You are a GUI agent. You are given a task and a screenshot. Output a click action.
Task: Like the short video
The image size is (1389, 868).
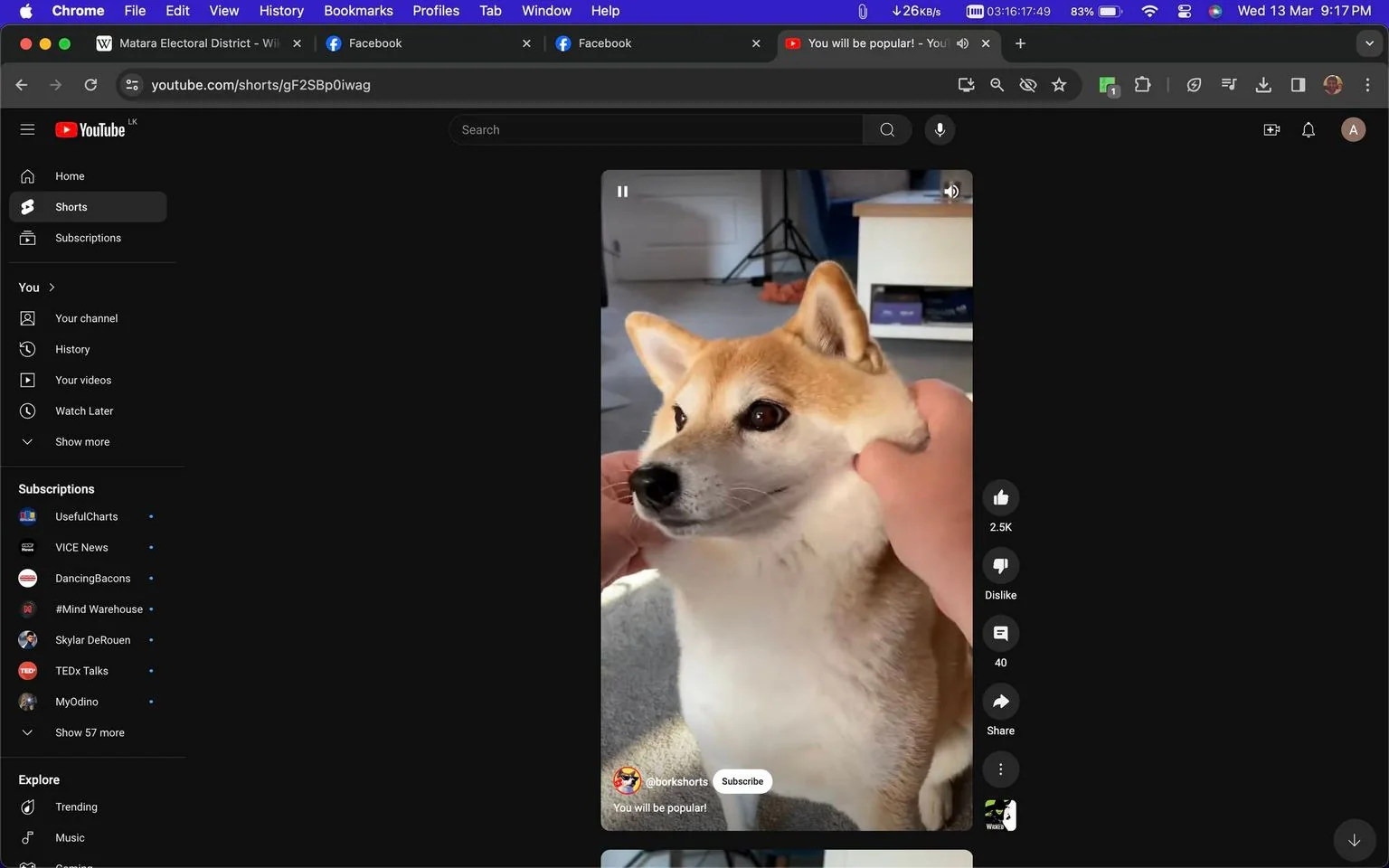[x=1000, y=498]
